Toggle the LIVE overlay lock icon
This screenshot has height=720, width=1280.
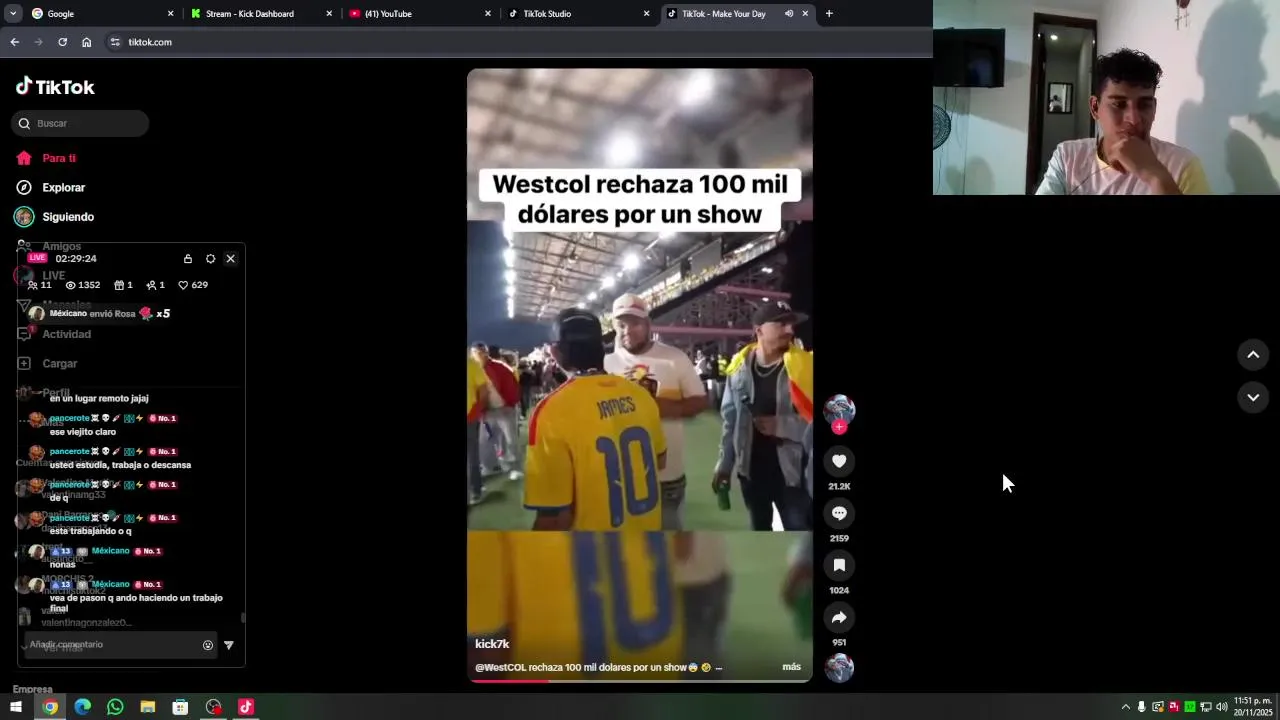coord(188,258)
